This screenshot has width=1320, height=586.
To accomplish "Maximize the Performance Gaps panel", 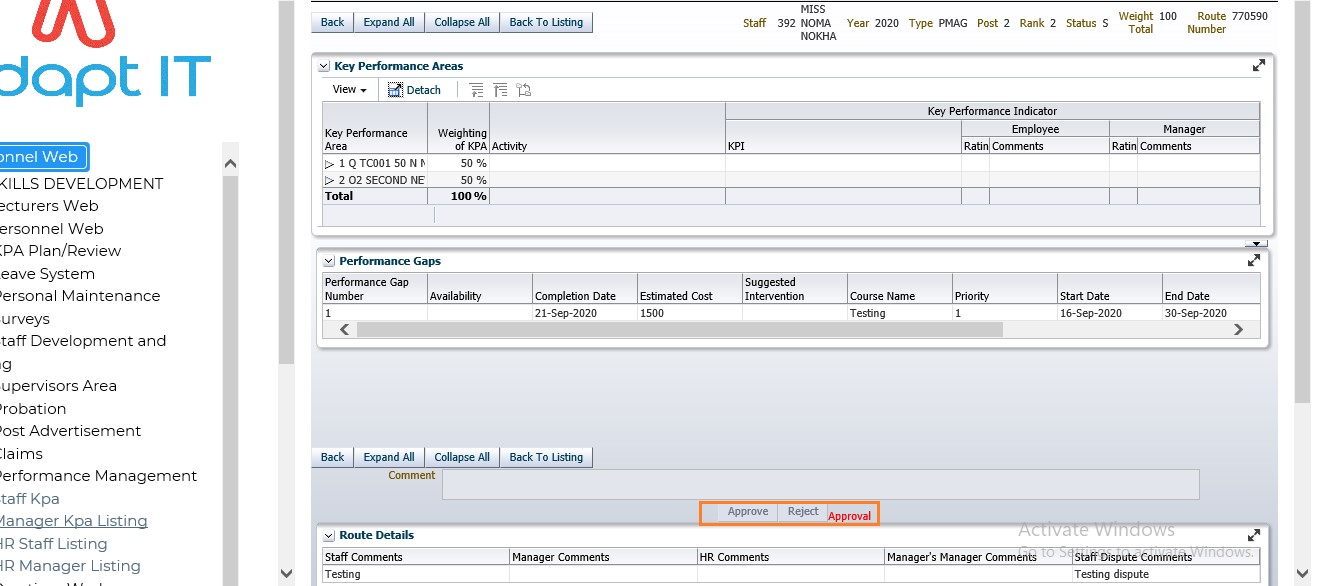I will click(x=1253, y=261).
